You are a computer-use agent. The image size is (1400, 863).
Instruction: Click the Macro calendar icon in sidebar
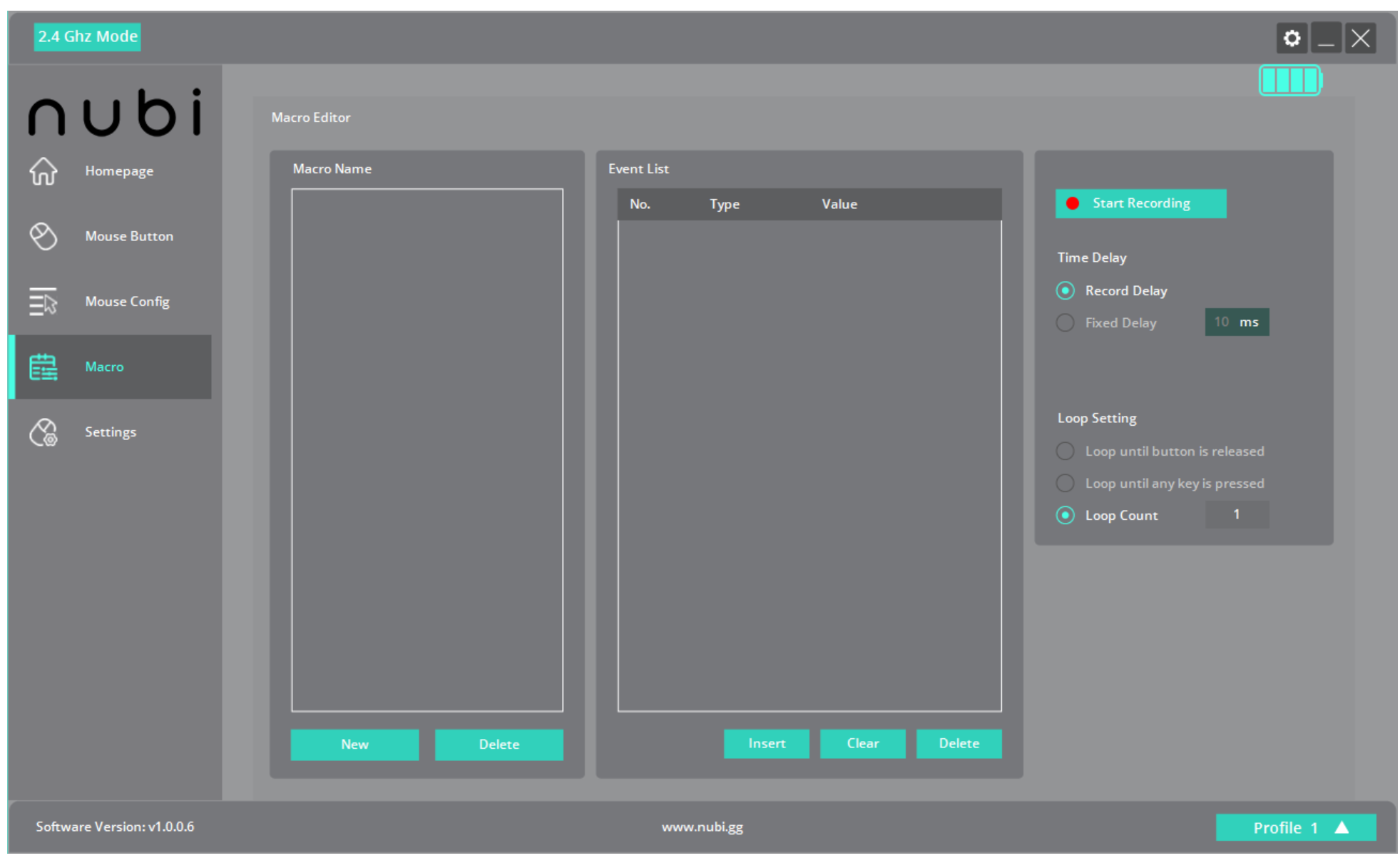point(43,367)
